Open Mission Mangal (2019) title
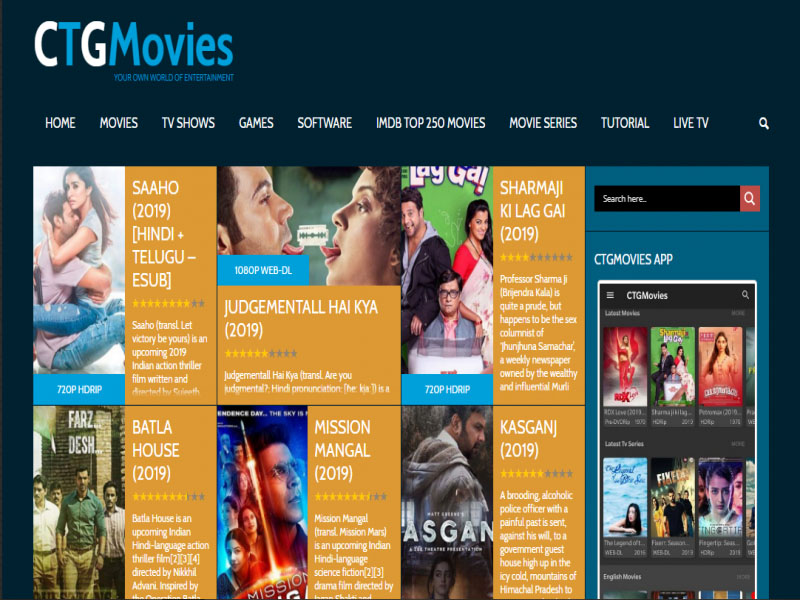The height and width of the screenshot is (600, 800). (x=342, y=450)
